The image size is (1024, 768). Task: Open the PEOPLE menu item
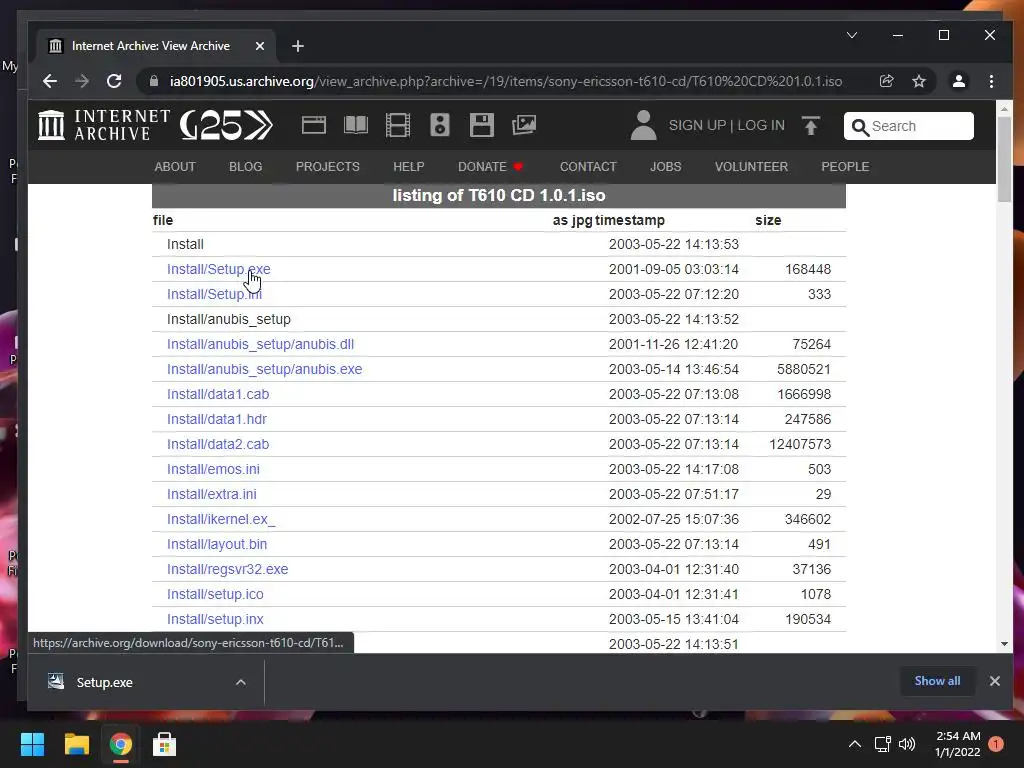[845, 167]
